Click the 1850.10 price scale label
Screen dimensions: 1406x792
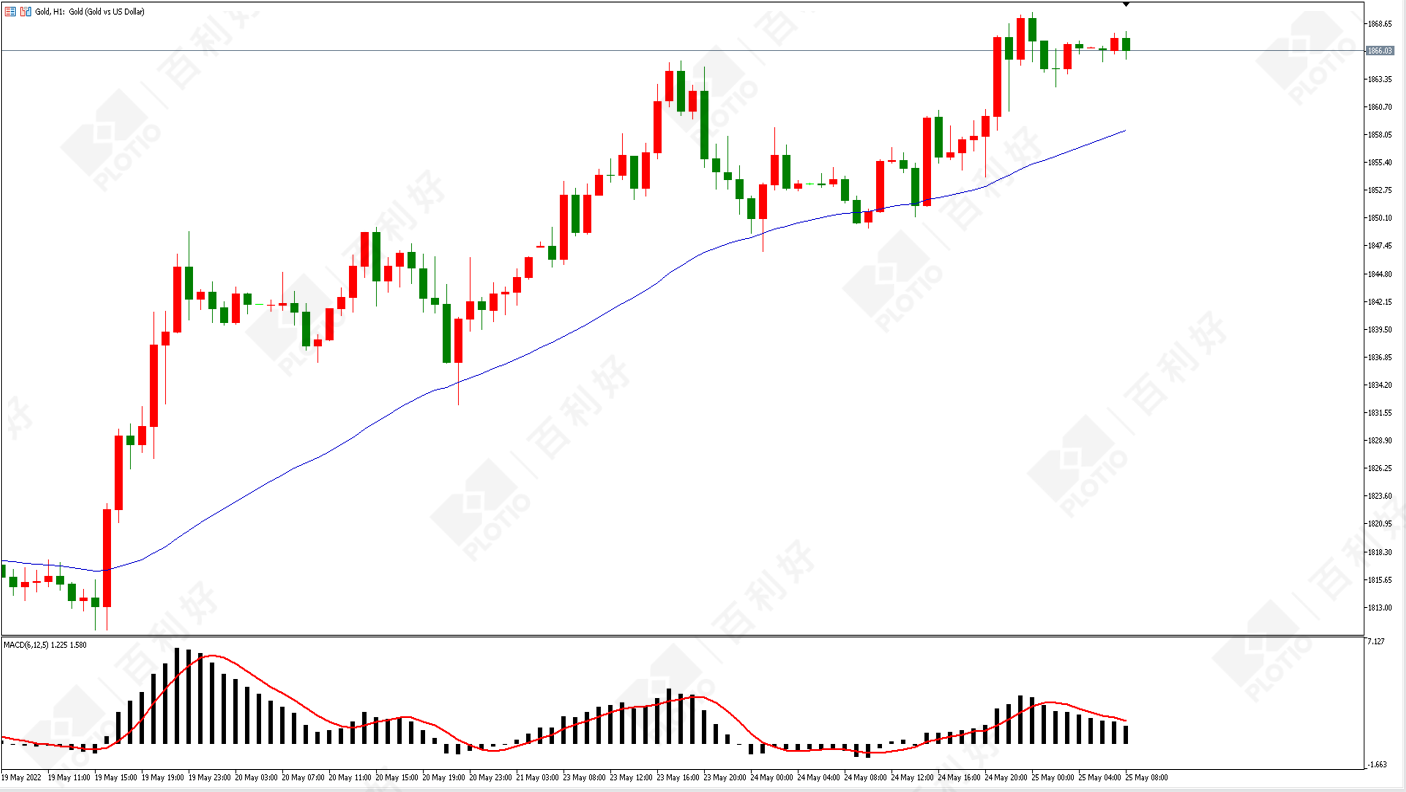[1380, 218]
